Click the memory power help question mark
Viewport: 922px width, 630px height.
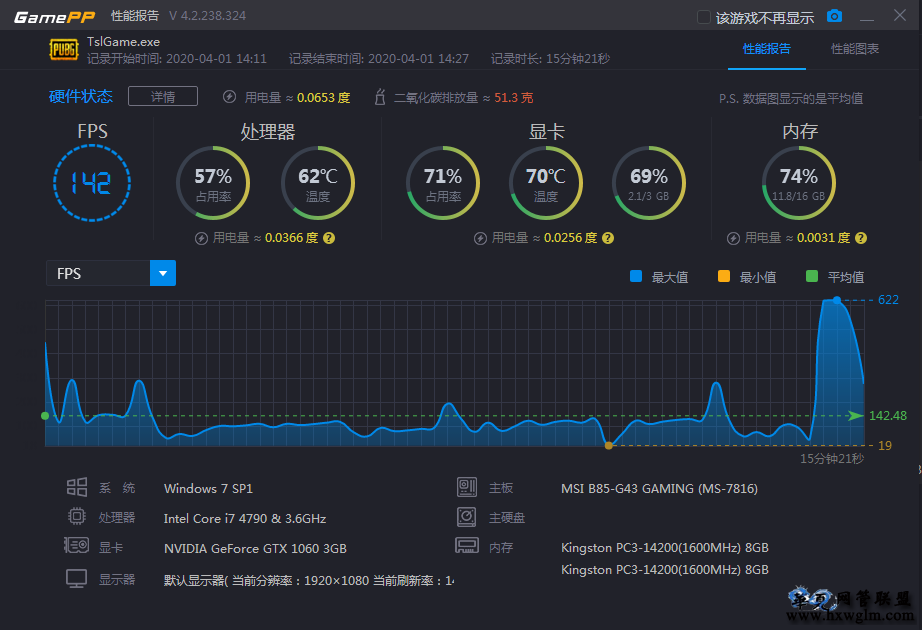(861, 238)
